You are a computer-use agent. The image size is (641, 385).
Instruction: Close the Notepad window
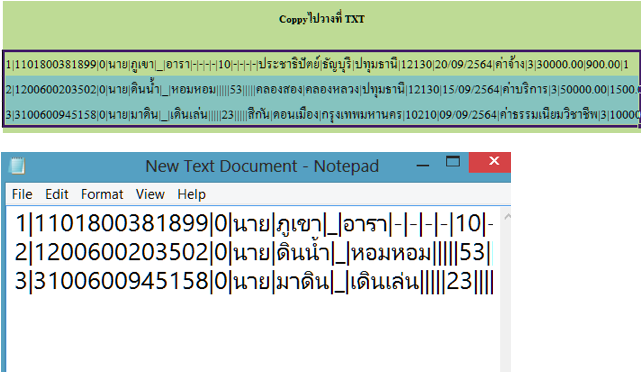493,162
